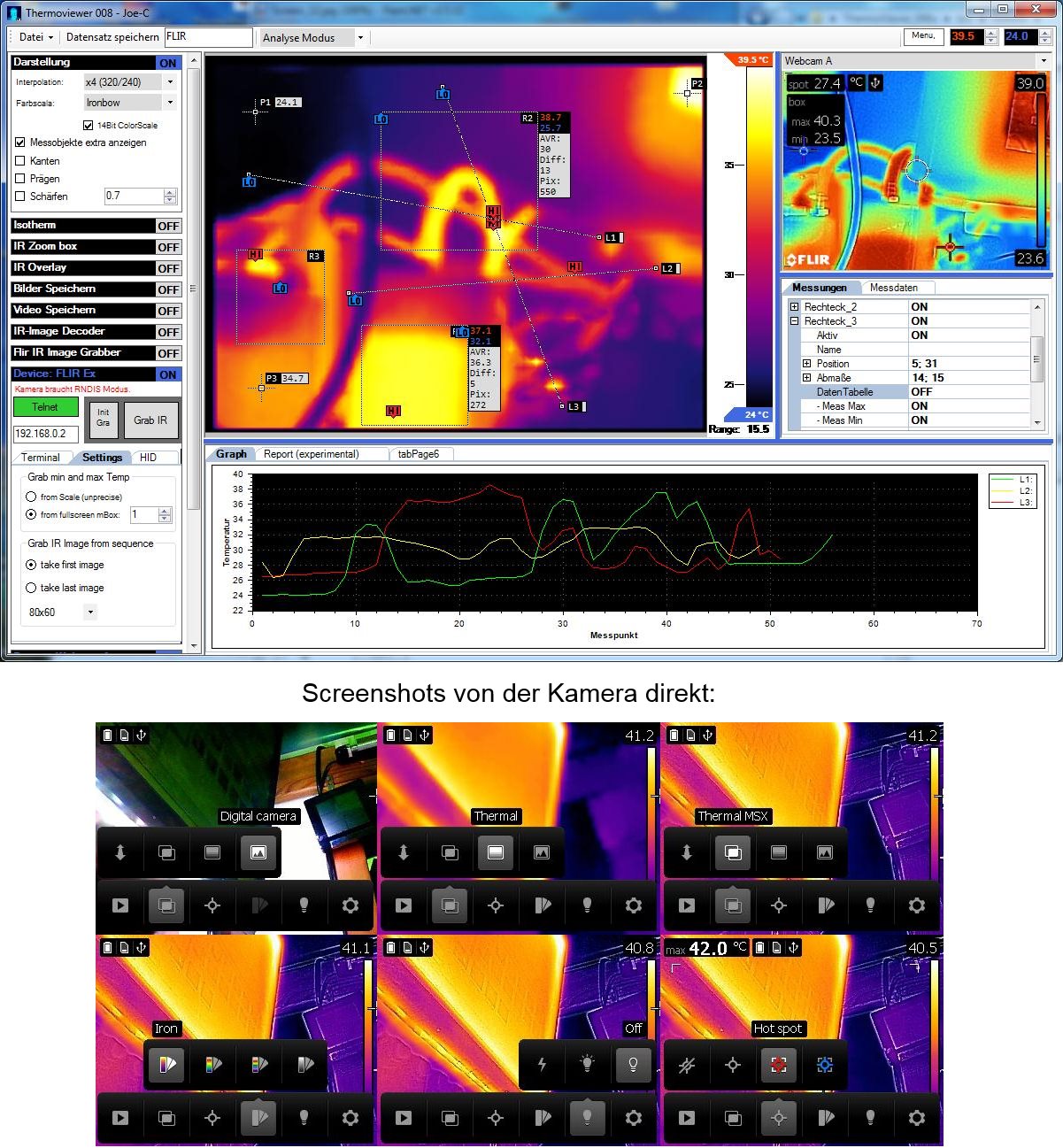
Task: Open the Messdaten tab
Action: (893, 288)
